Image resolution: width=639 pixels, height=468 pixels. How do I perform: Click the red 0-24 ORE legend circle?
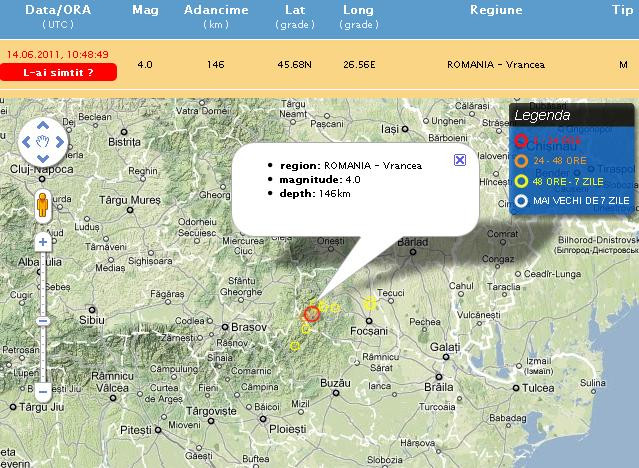click(x=521, y=141)
